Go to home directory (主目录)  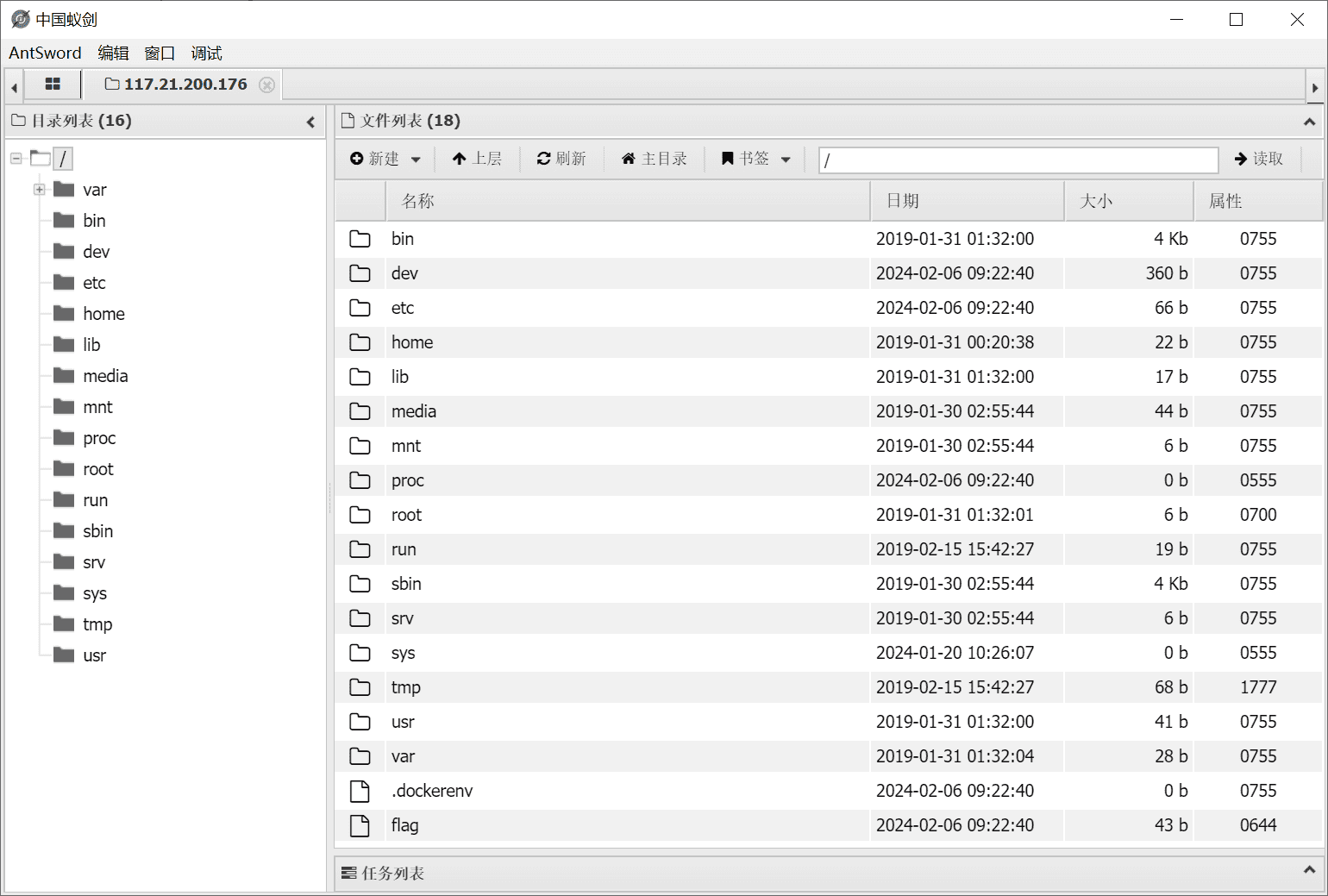[x=655, y=159]
